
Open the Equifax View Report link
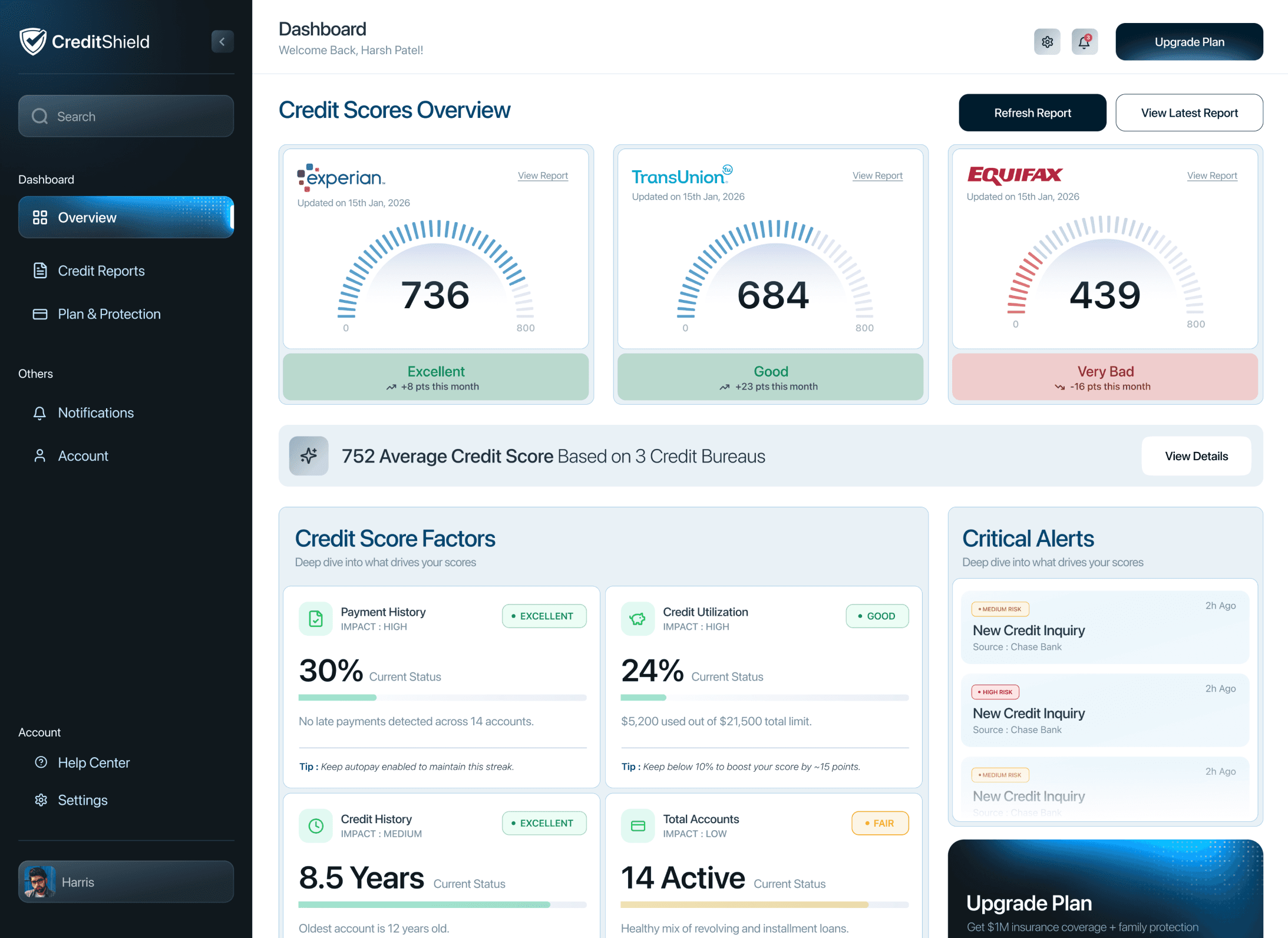coord(1211,176)
